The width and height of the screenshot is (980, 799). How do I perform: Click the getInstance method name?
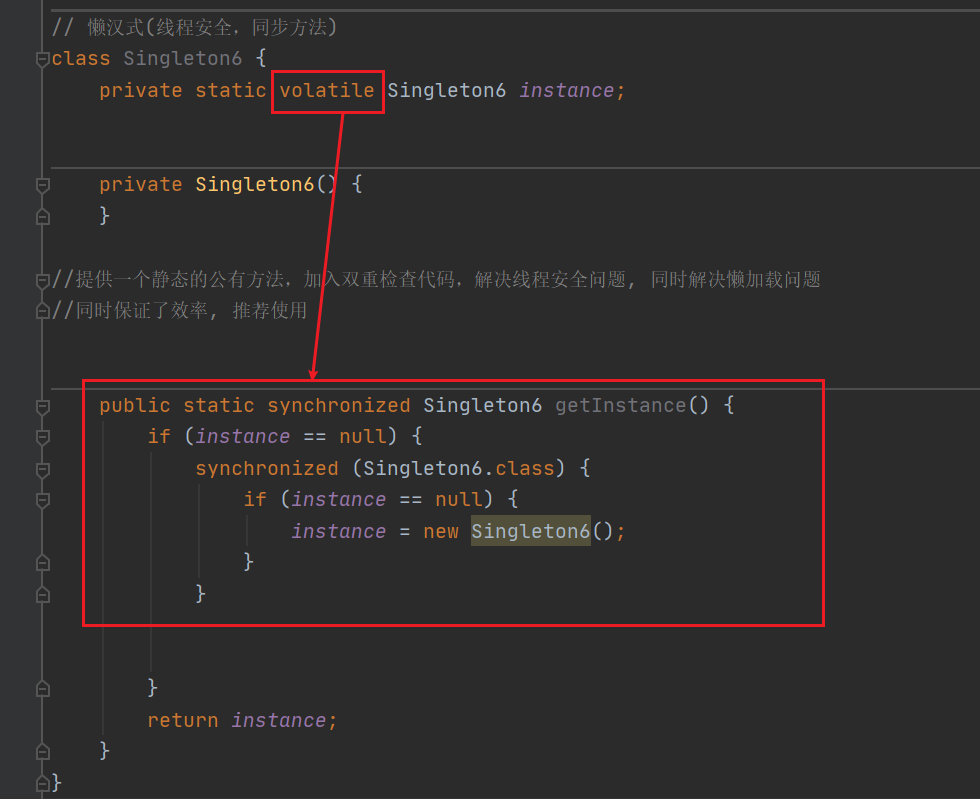click(x=621, y=406)
